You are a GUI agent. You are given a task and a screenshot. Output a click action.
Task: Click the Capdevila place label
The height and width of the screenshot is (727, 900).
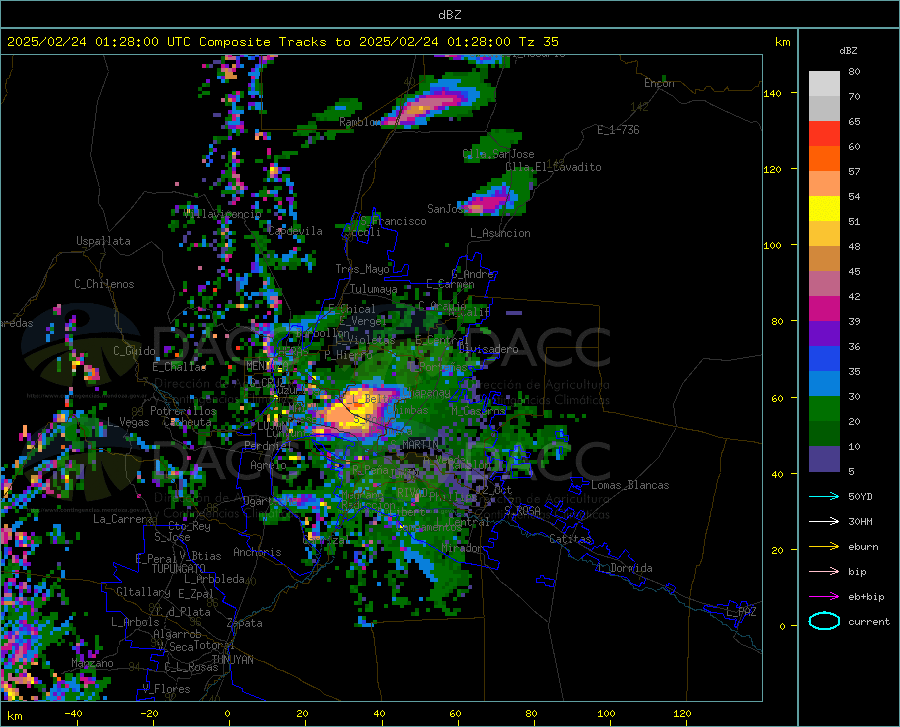295,231
